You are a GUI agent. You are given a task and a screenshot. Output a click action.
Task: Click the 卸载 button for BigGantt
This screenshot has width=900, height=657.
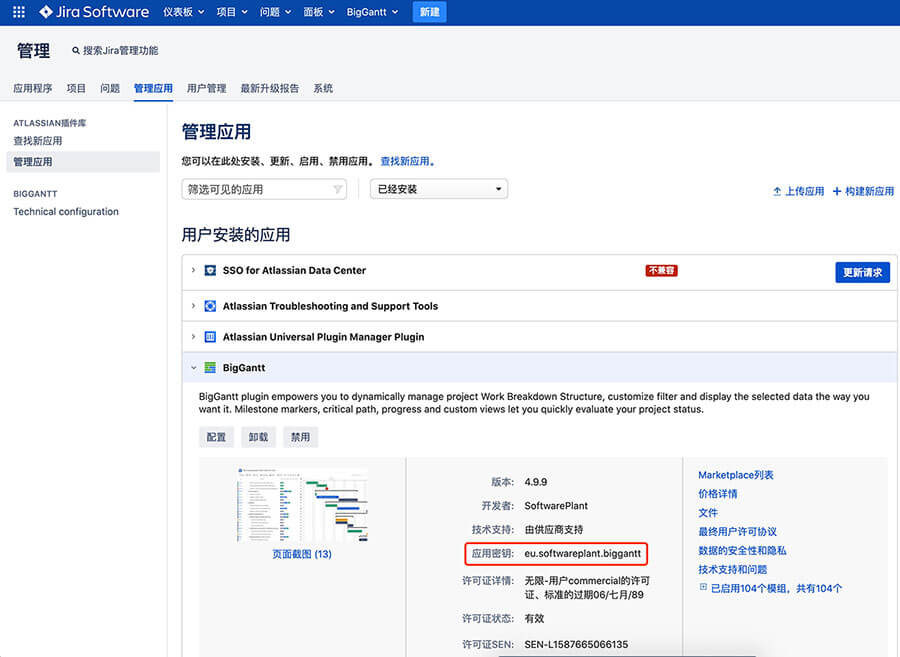(x=258, y=437)
